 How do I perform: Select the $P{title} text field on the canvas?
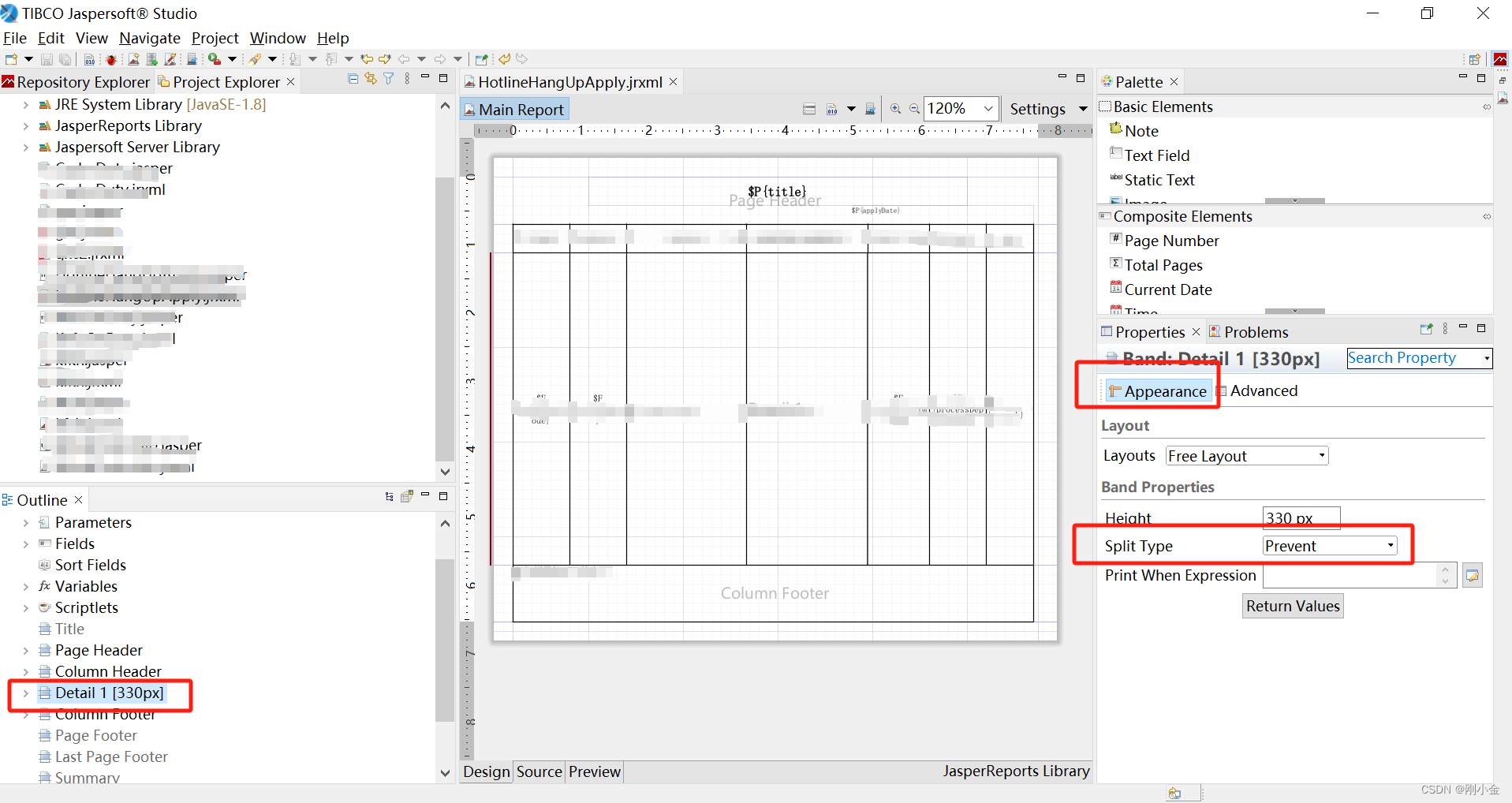click(x=777, y=191)
